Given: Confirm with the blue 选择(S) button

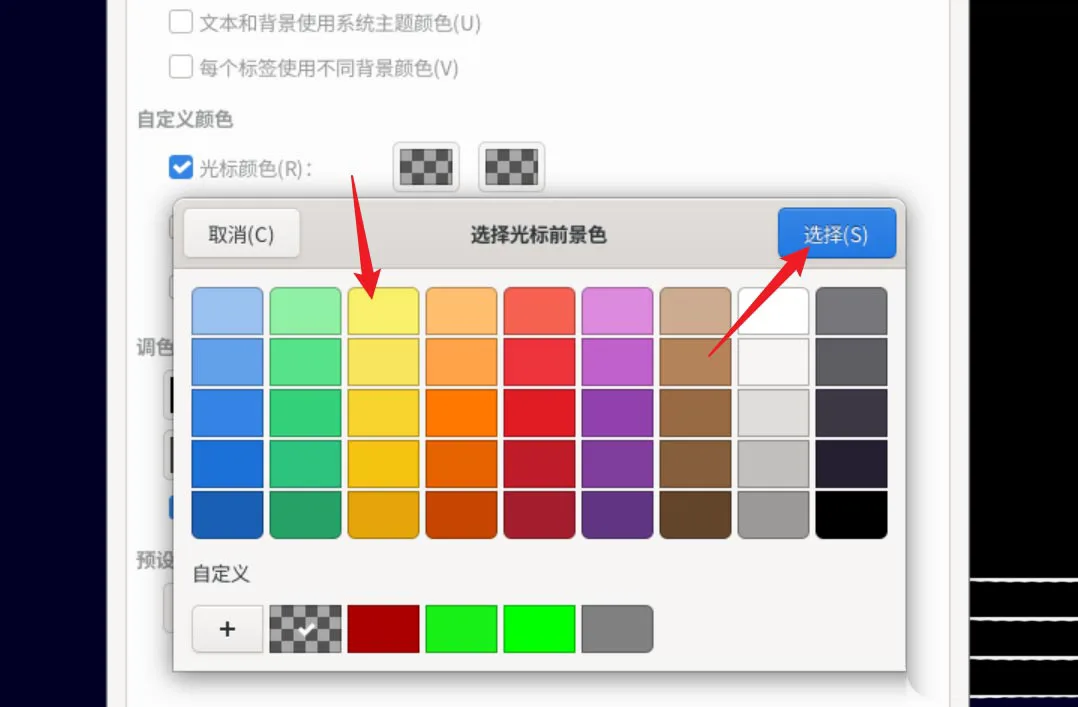Looking at the screenshot, I should 836,232.
